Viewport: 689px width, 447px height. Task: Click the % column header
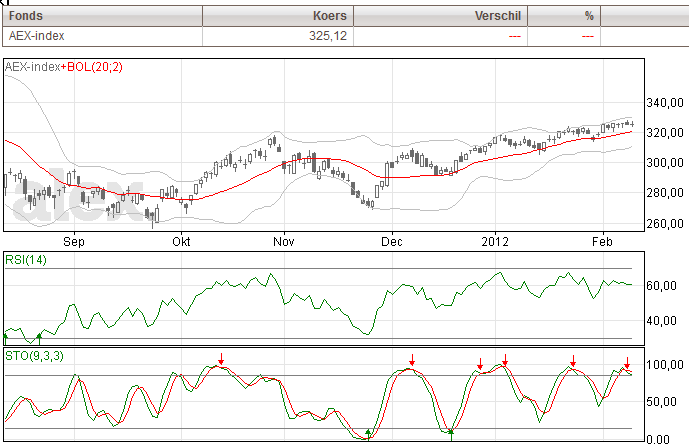pyautogui.click(x=564, y=16)
